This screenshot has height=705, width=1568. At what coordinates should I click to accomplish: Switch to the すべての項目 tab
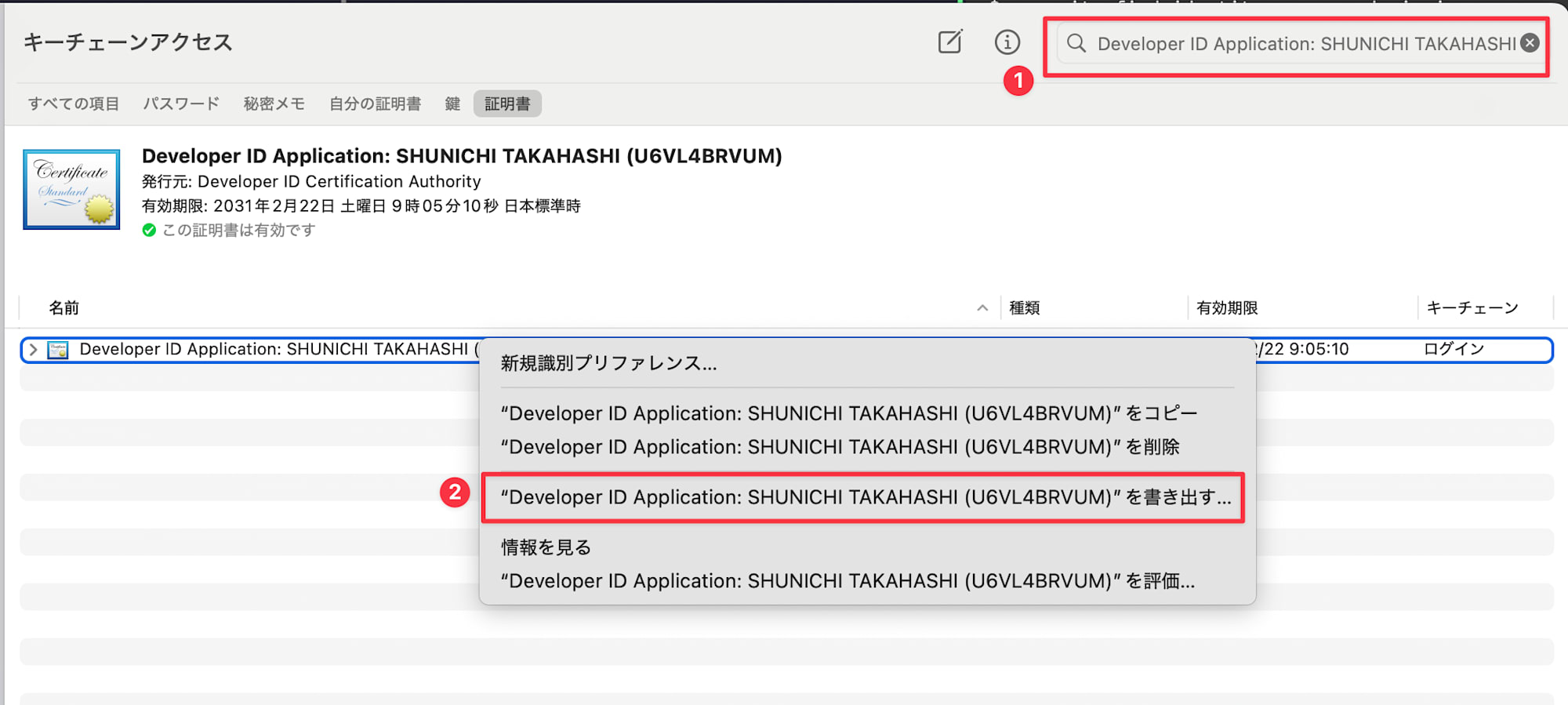pos(74,104)
